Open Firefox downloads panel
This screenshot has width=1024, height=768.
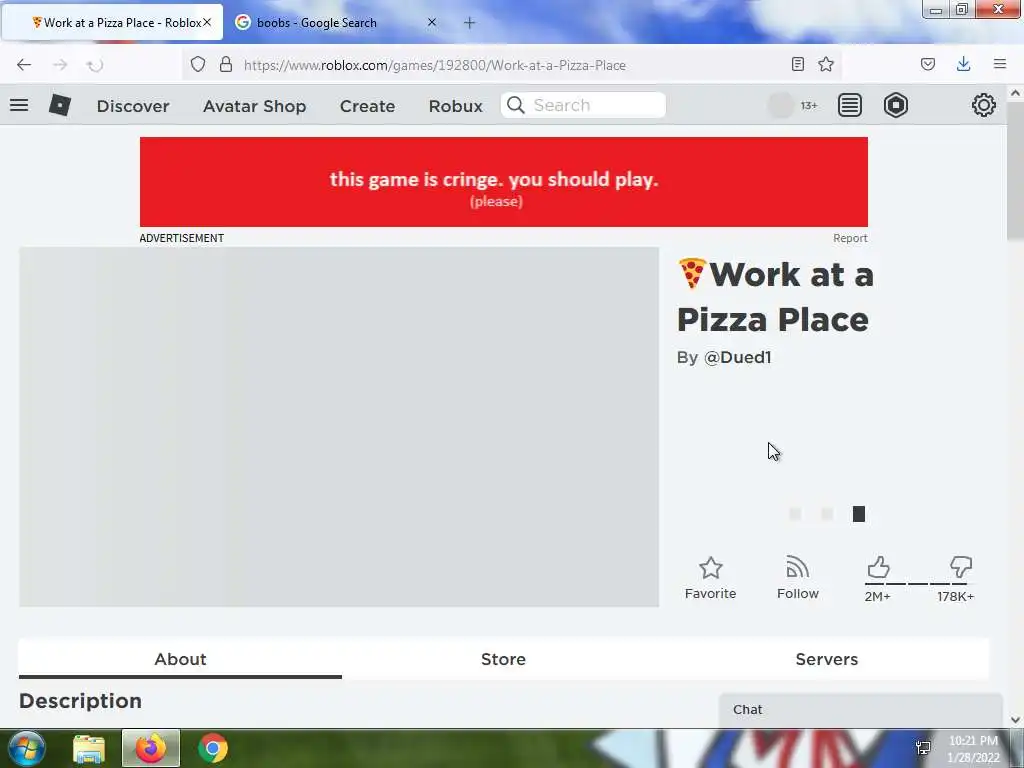(963, 64)
